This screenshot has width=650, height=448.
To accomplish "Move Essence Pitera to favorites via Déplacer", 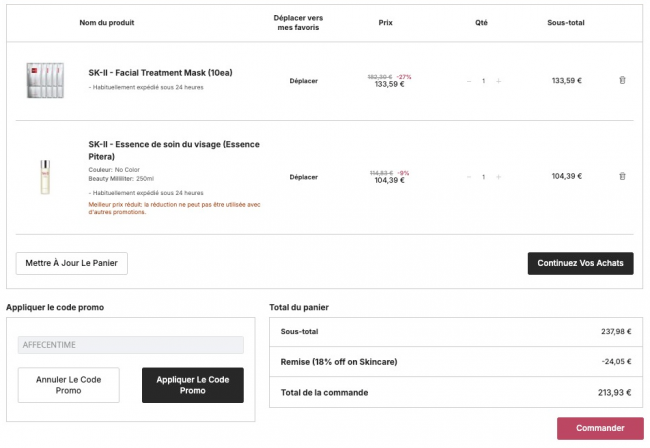I will coord(303,177).
